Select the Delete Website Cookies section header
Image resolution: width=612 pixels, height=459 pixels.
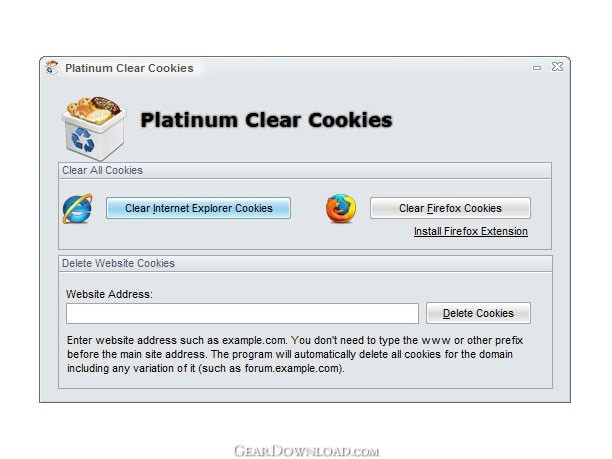point(118,263)
